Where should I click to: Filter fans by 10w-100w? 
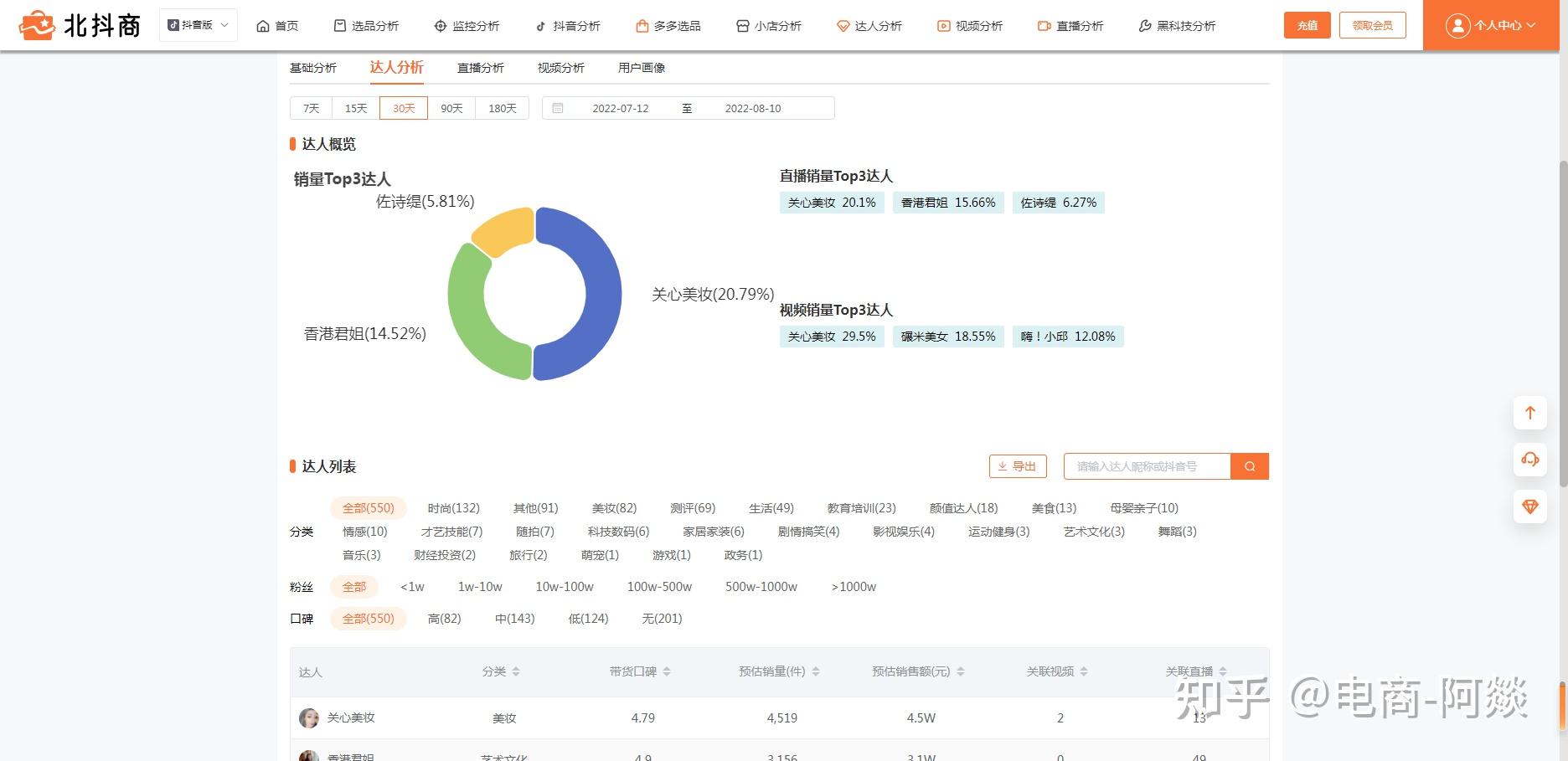tap(565, 587)
